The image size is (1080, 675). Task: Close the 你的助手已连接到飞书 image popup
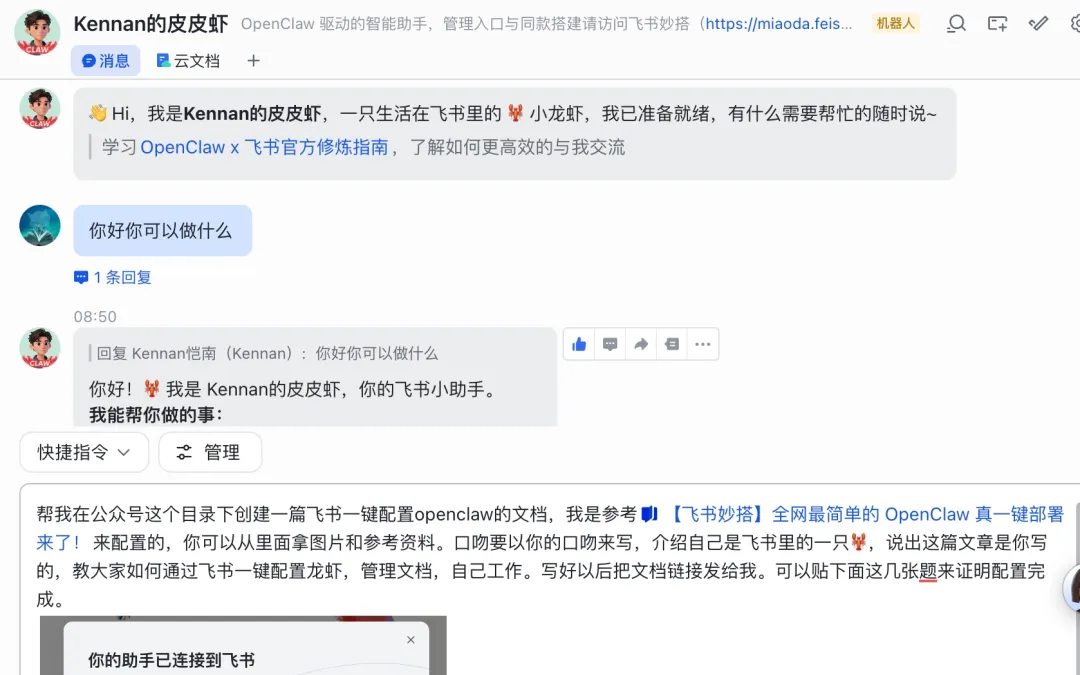tap(411, 640)
